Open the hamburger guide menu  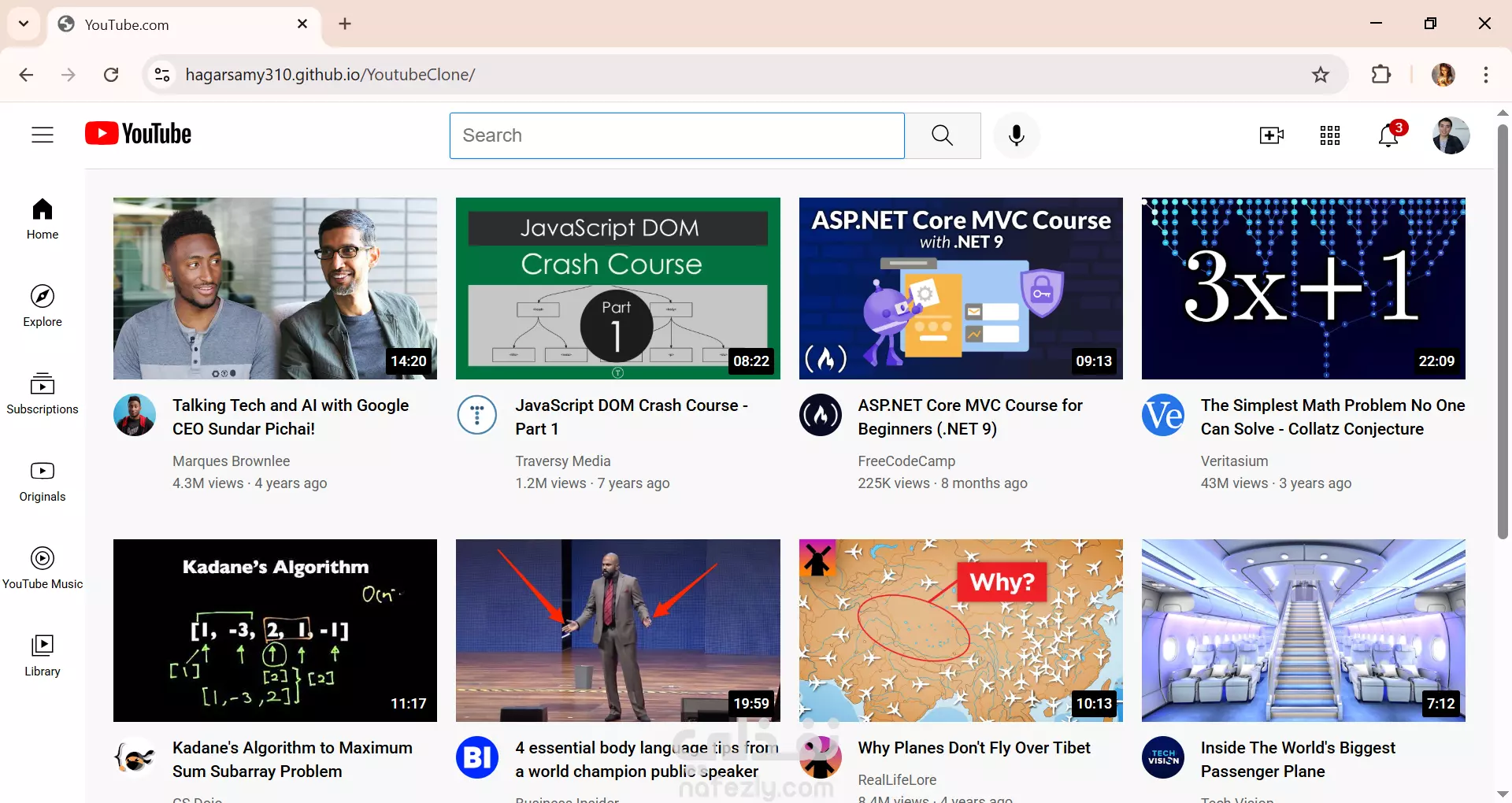(43, 135)
